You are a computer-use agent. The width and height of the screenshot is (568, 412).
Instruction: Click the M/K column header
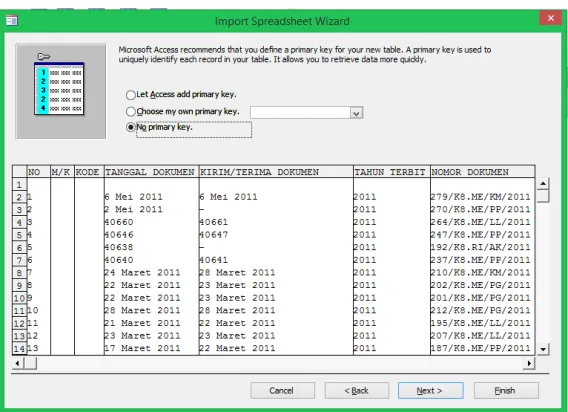tap(62, 172)
